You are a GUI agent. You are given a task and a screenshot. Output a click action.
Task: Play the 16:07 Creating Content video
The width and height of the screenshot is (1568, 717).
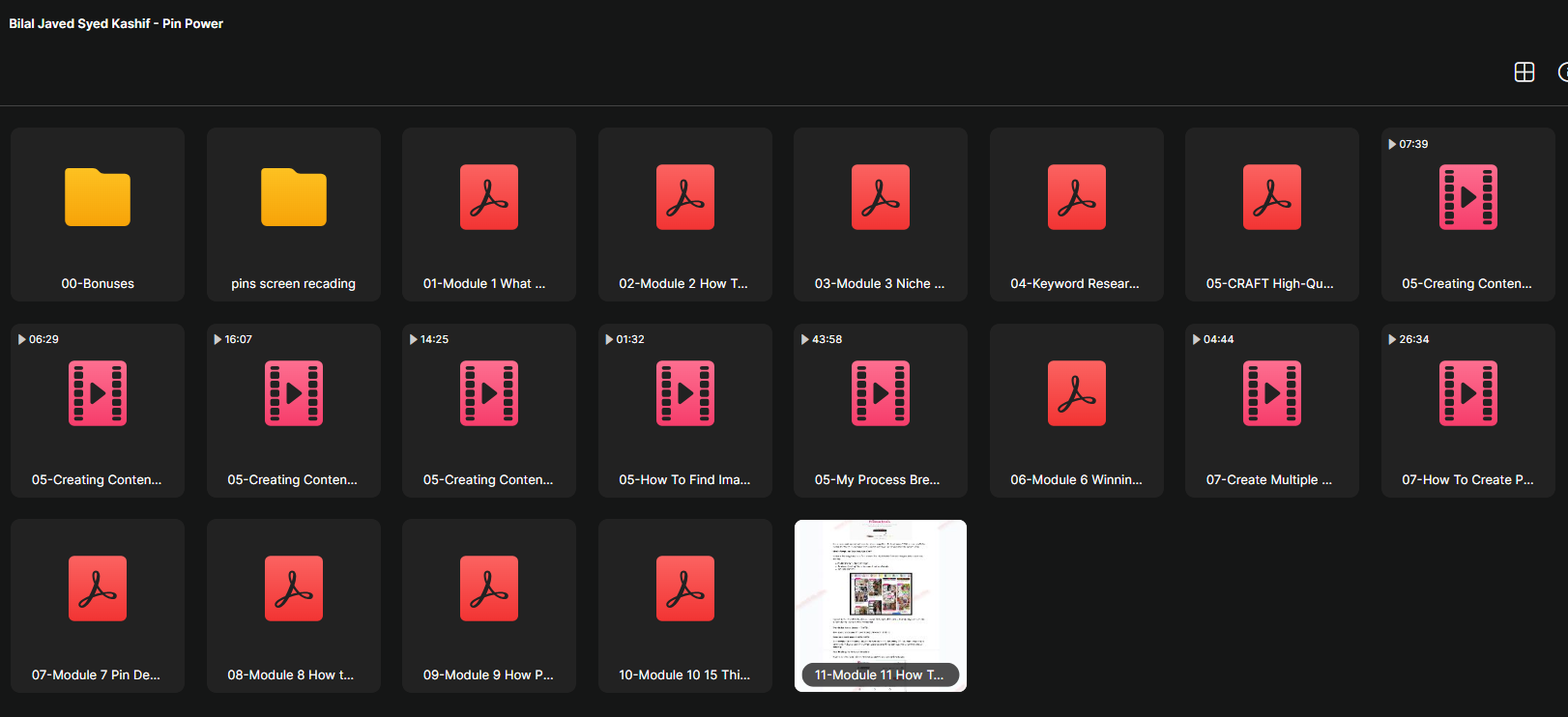pos(294,411)
